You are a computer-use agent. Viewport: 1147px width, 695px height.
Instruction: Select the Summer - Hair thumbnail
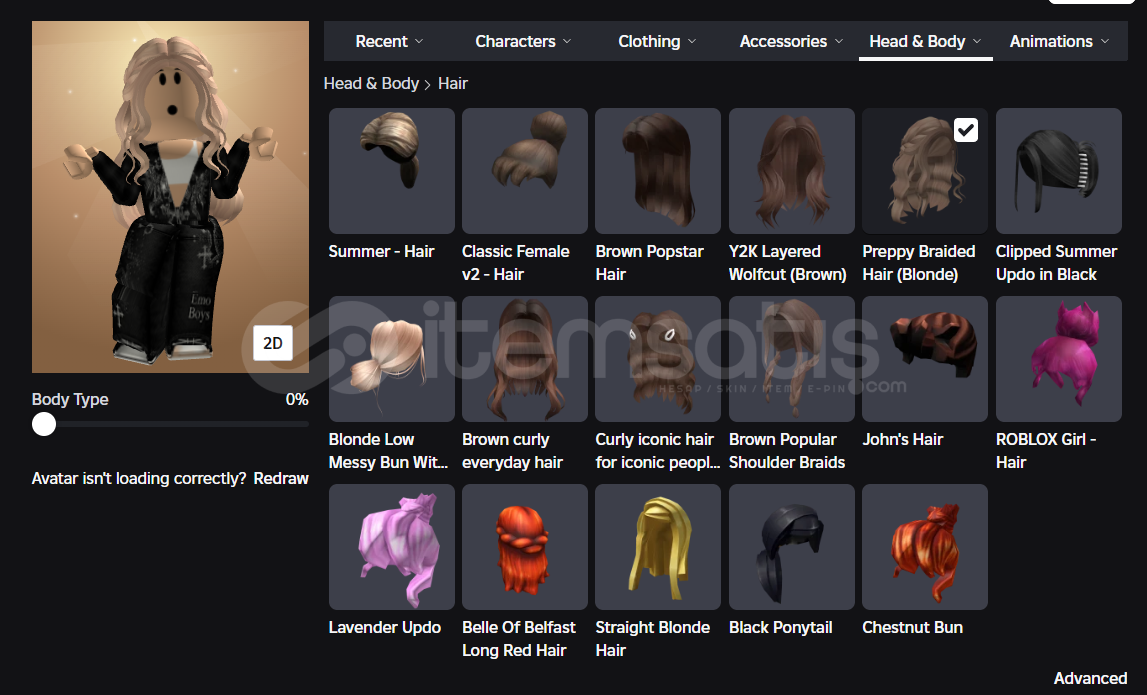(x=391, y=170)
